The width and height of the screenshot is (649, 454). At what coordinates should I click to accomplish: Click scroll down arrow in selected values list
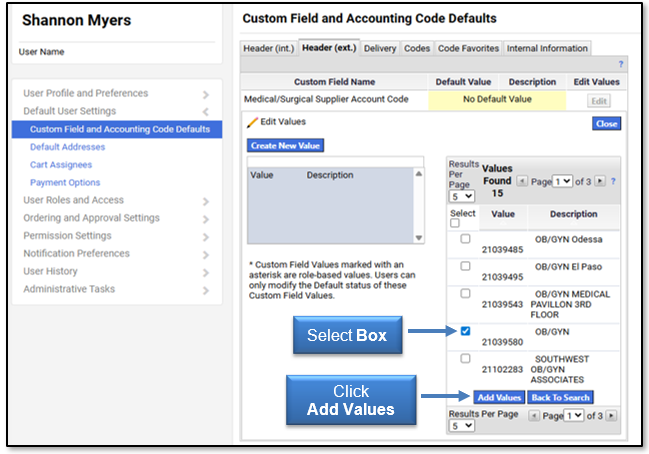419,238
